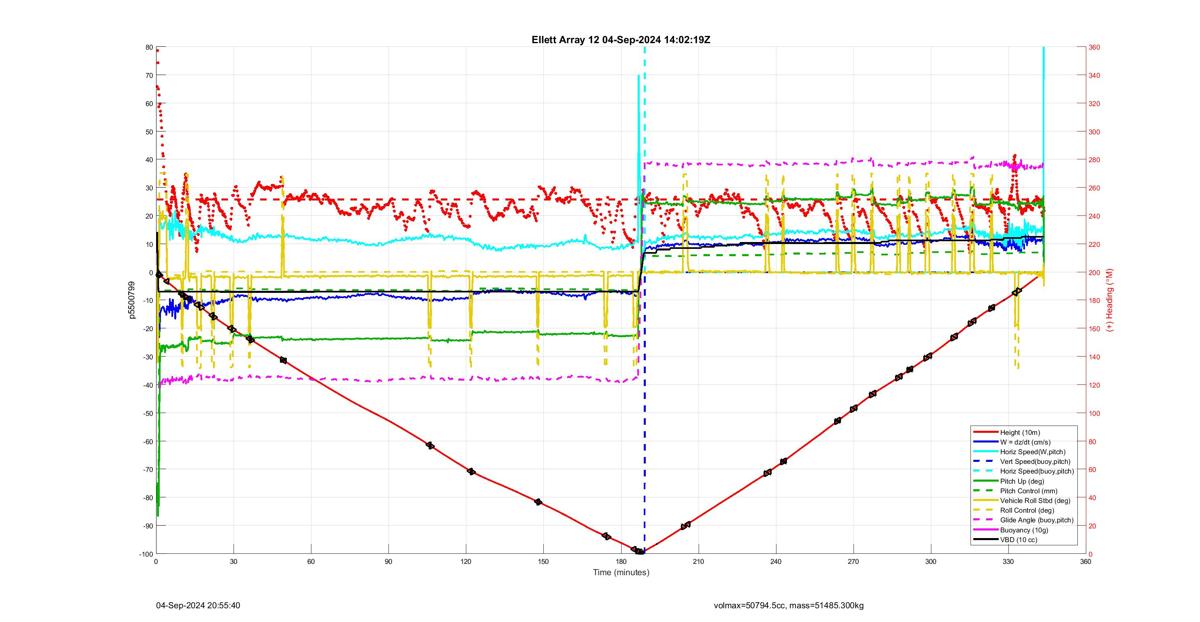Click the 180 tick on the heading axis
This screenshot has height=622, width=1200.
click(1094, 300)
